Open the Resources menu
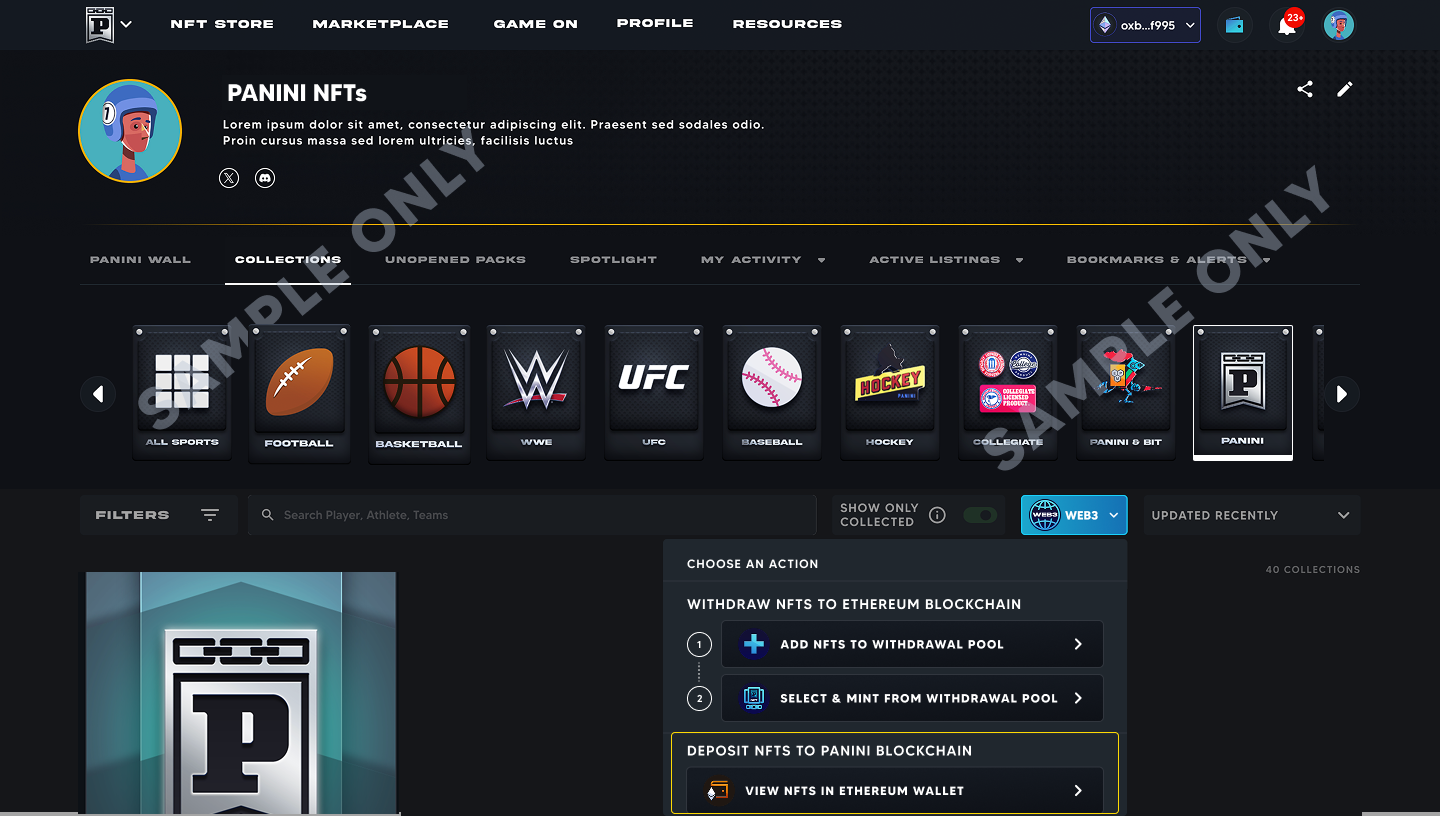 pyautogui.click(x=787, y=24)
